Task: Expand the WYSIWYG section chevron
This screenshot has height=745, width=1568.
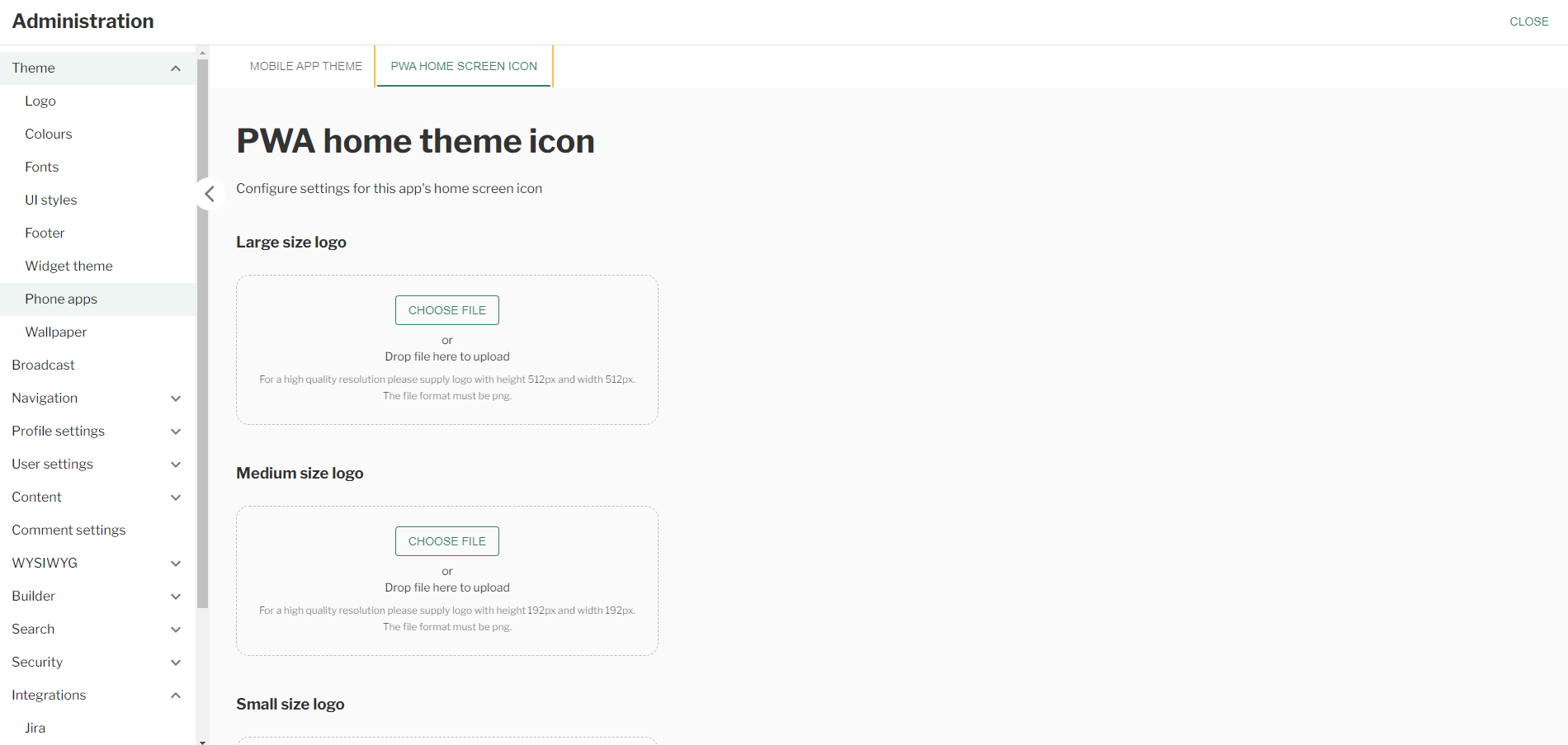Action: point(176,563)
